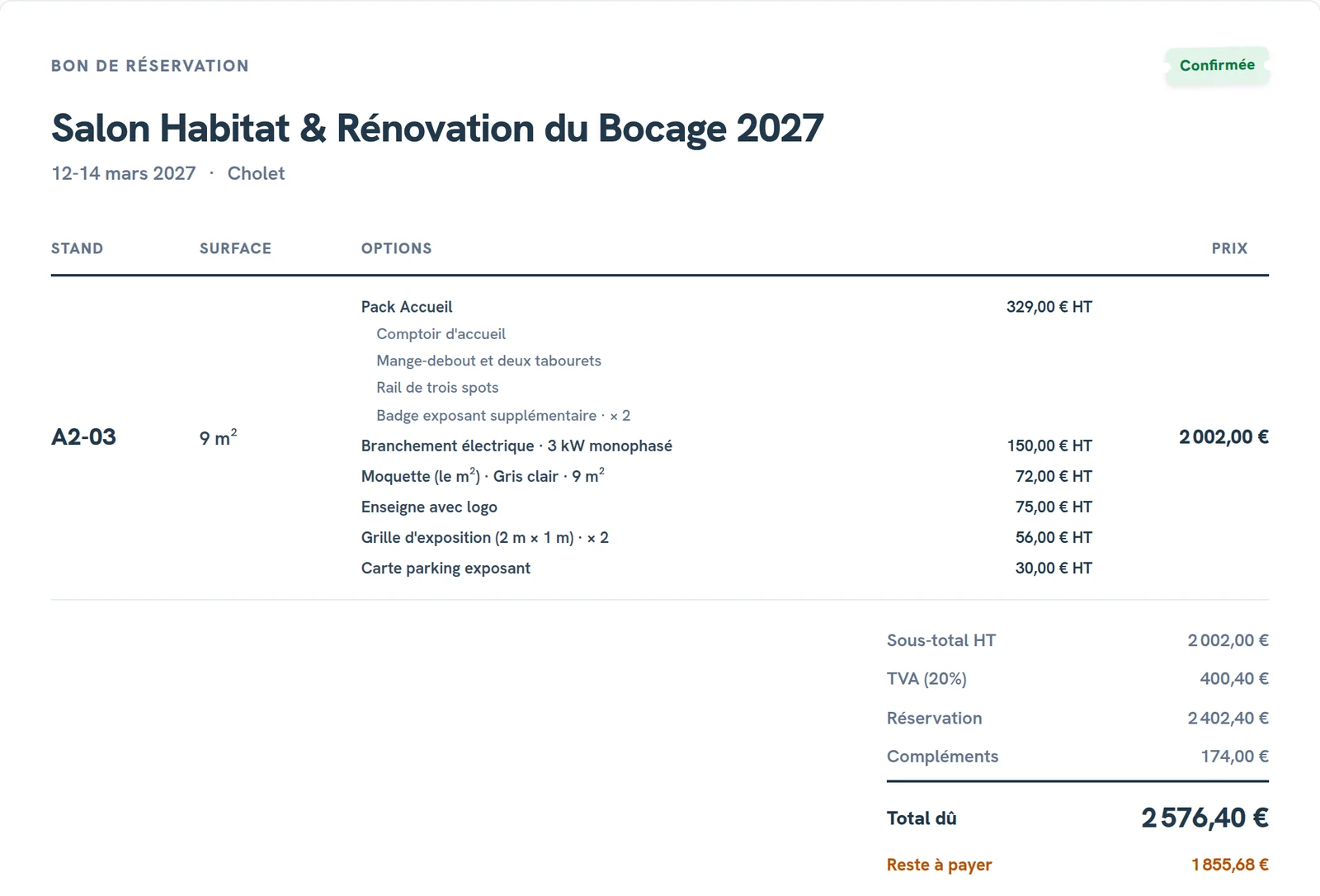Click Badge exposant supplémentaire line
The width and height of the screenshot is (1320, 896).
(503, 416)
